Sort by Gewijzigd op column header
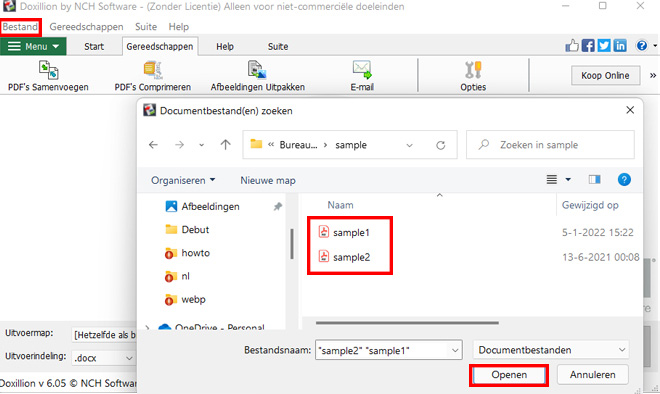The image size is (660, 394). 590,205
